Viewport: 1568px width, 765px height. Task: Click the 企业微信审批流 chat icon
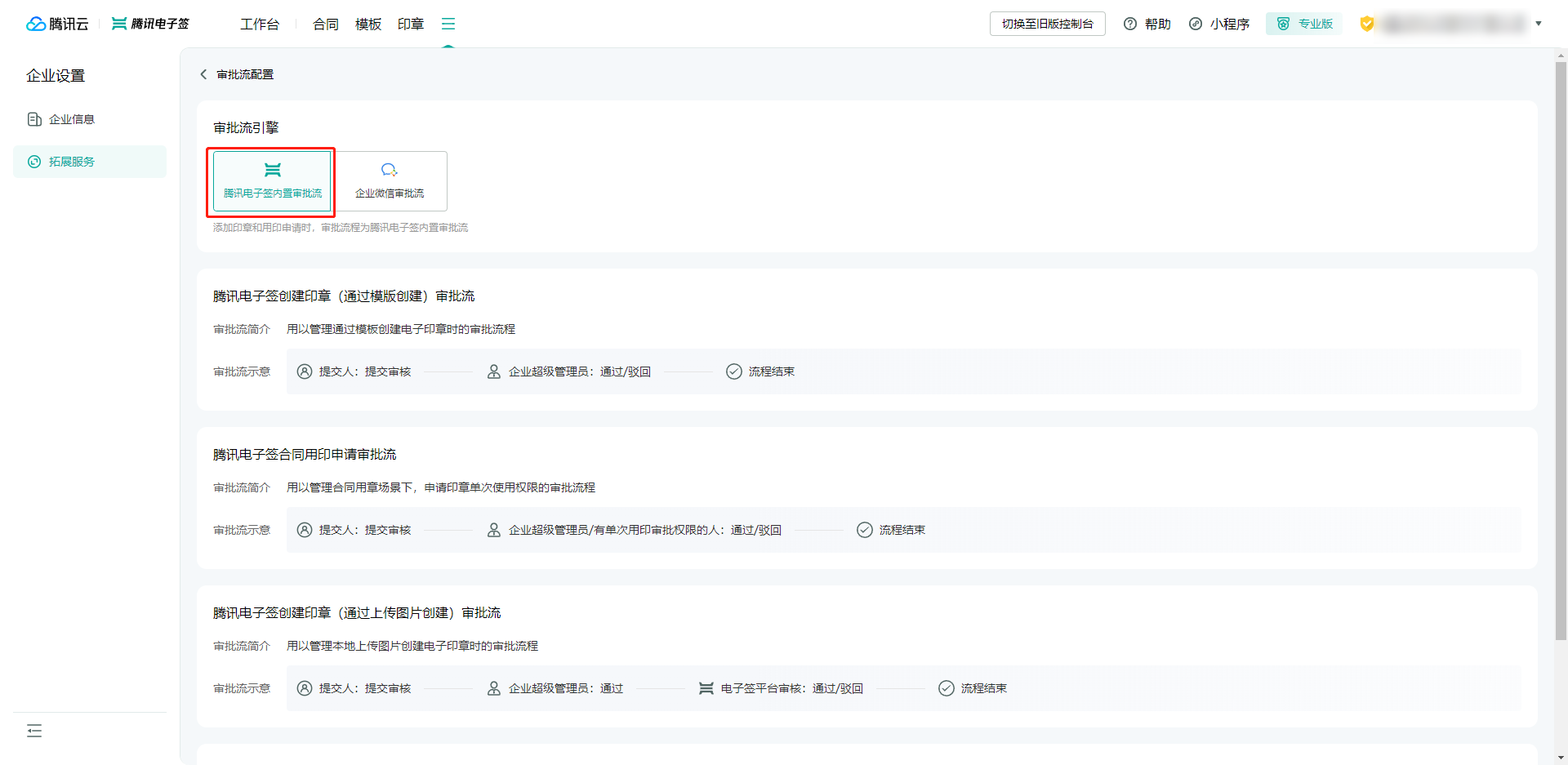[x=390, y=170]
